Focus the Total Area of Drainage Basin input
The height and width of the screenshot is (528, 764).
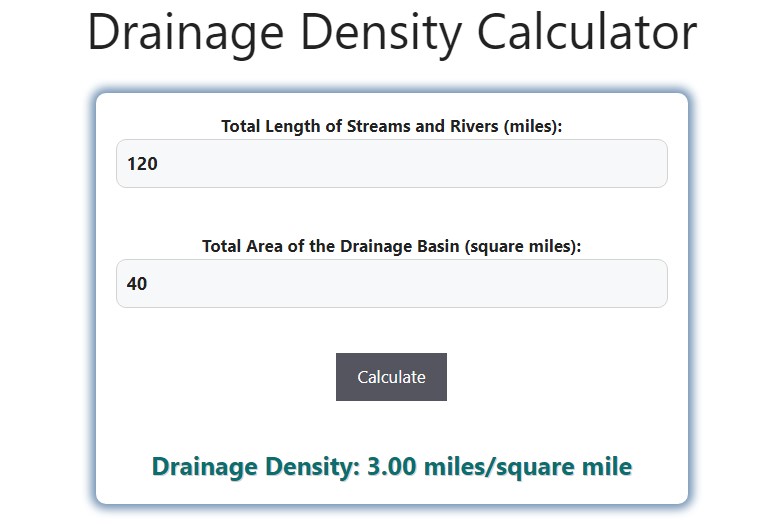[x=392, y=283]
